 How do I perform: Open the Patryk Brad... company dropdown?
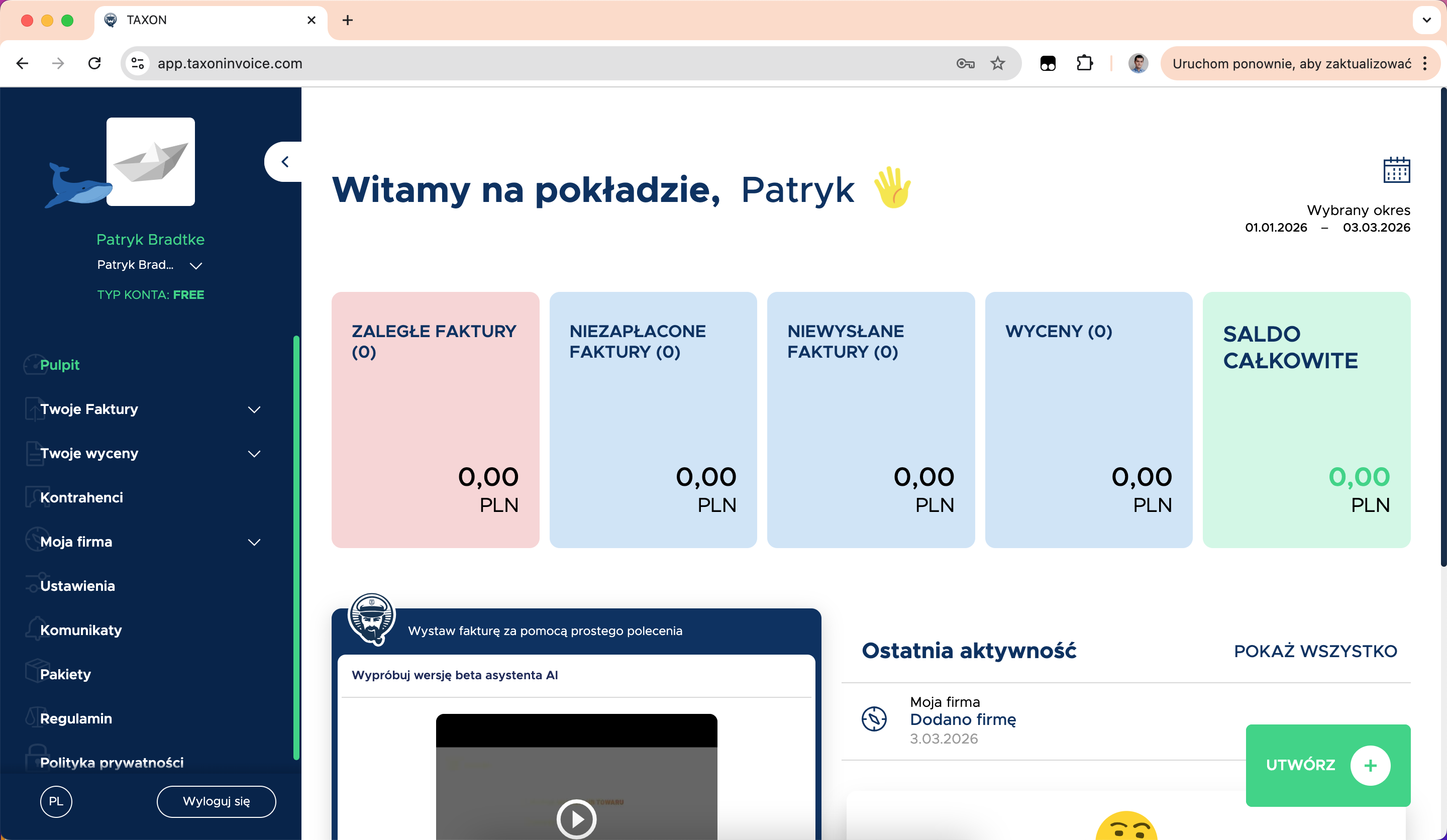[150, 265]
